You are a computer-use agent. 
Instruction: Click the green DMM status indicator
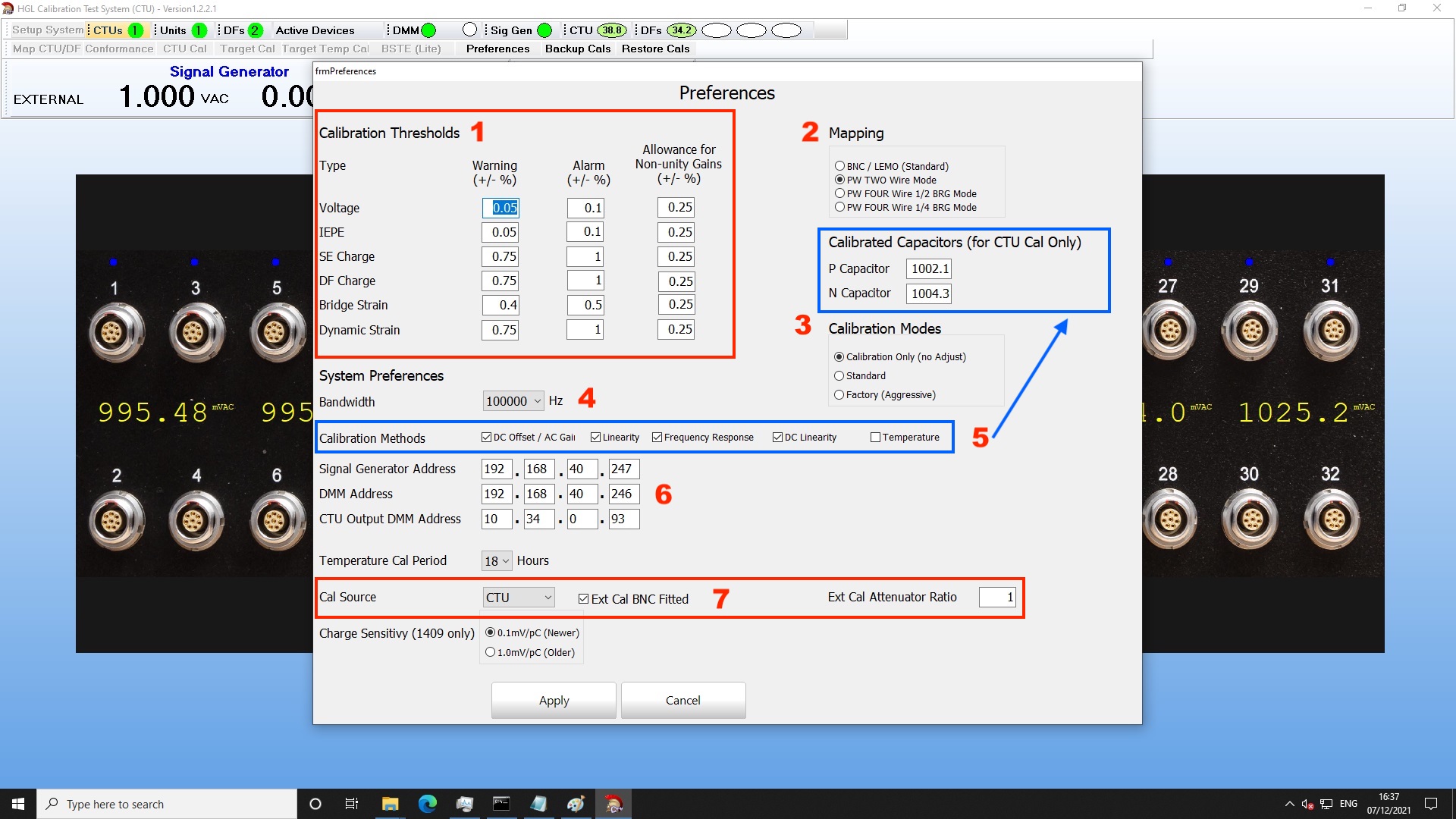tap(428, 30)
